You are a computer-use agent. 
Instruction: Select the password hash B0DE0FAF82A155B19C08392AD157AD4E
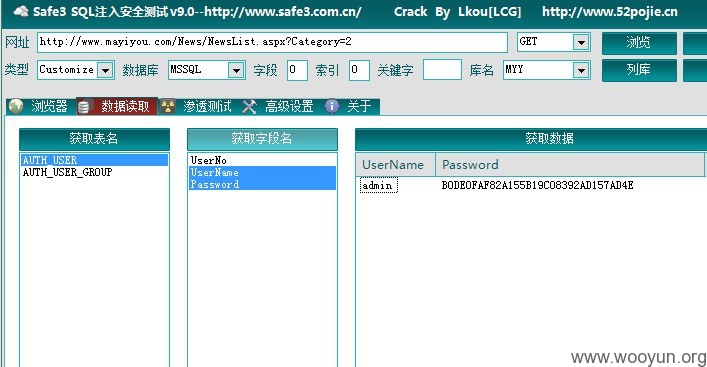pyautogui.click(x=537, y=185)
